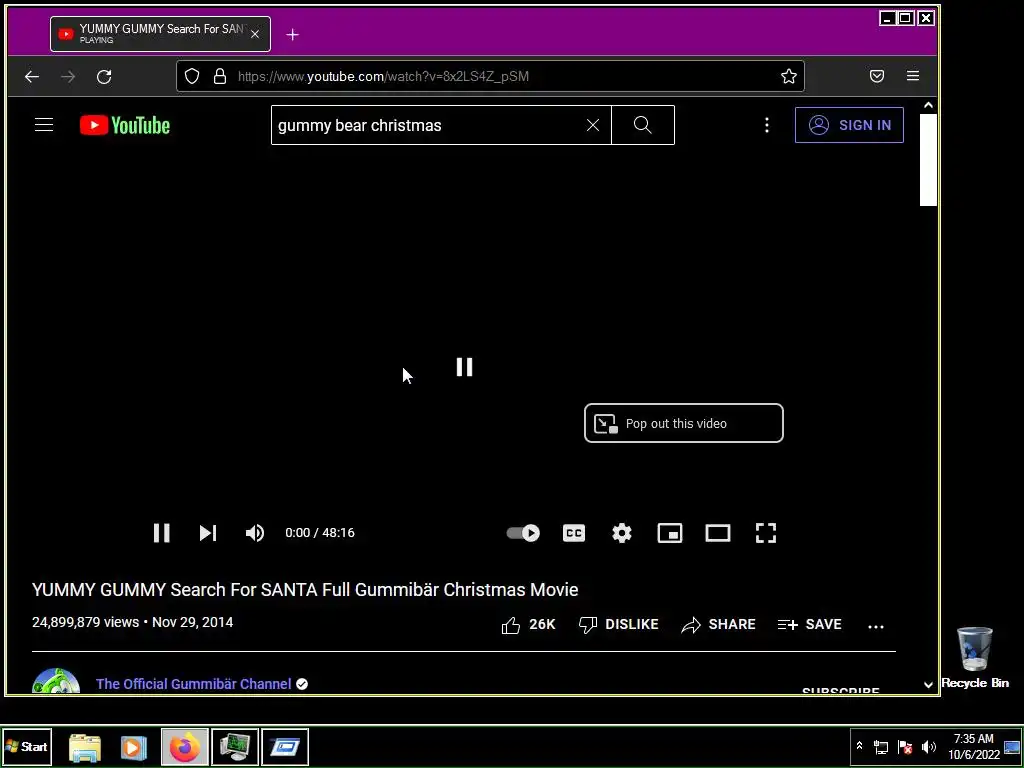The height and width of the screenshot is (768, 1024).
Task: Open the Action Center flag icon
Action: point(905,746)
